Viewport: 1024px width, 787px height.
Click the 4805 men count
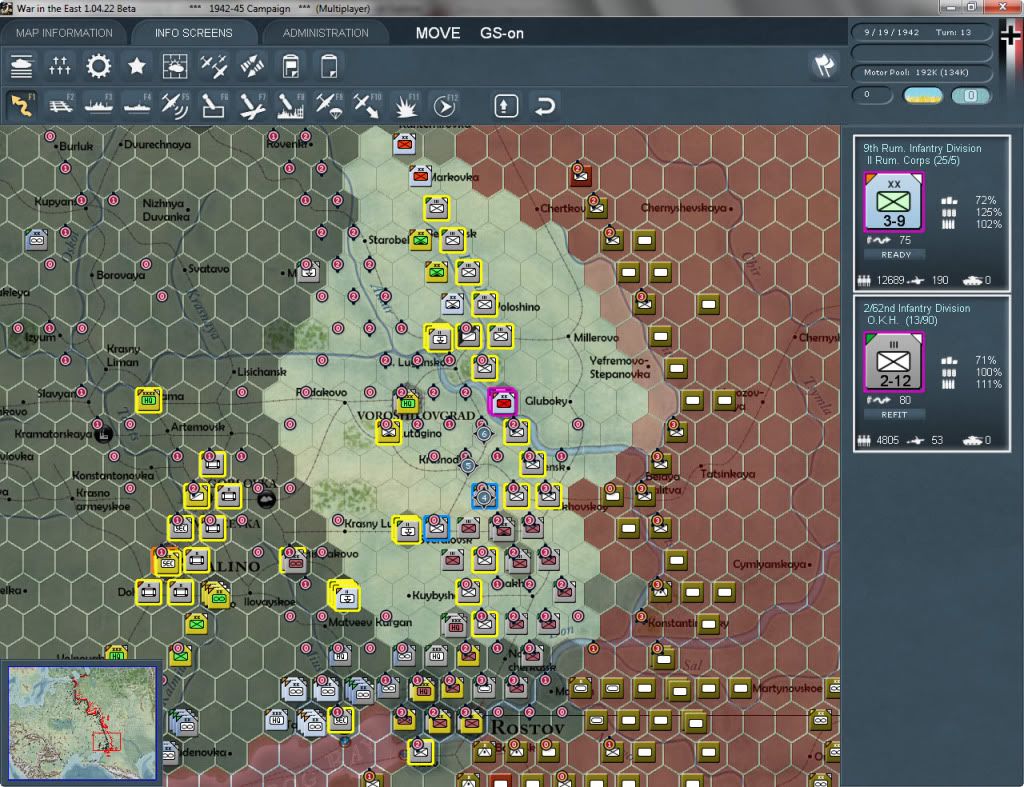tap(888, 440)
